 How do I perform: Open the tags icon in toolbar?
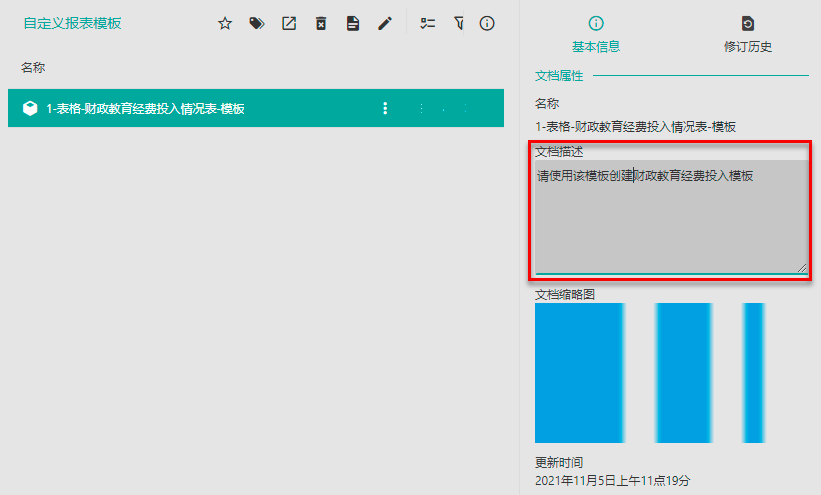[x=257, y=24]
